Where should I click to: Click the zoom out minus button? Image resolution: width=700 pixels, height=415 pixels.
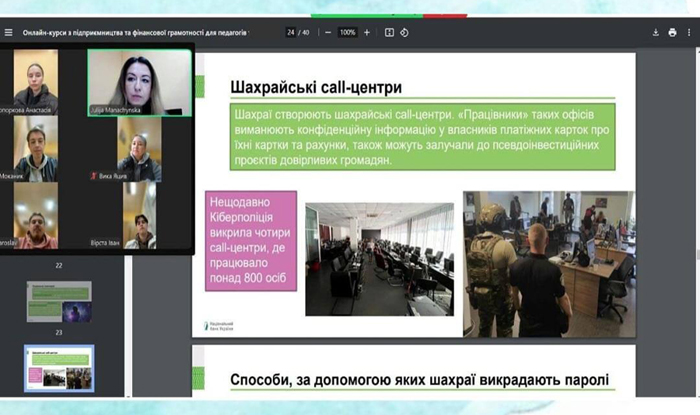click(328, 32)
